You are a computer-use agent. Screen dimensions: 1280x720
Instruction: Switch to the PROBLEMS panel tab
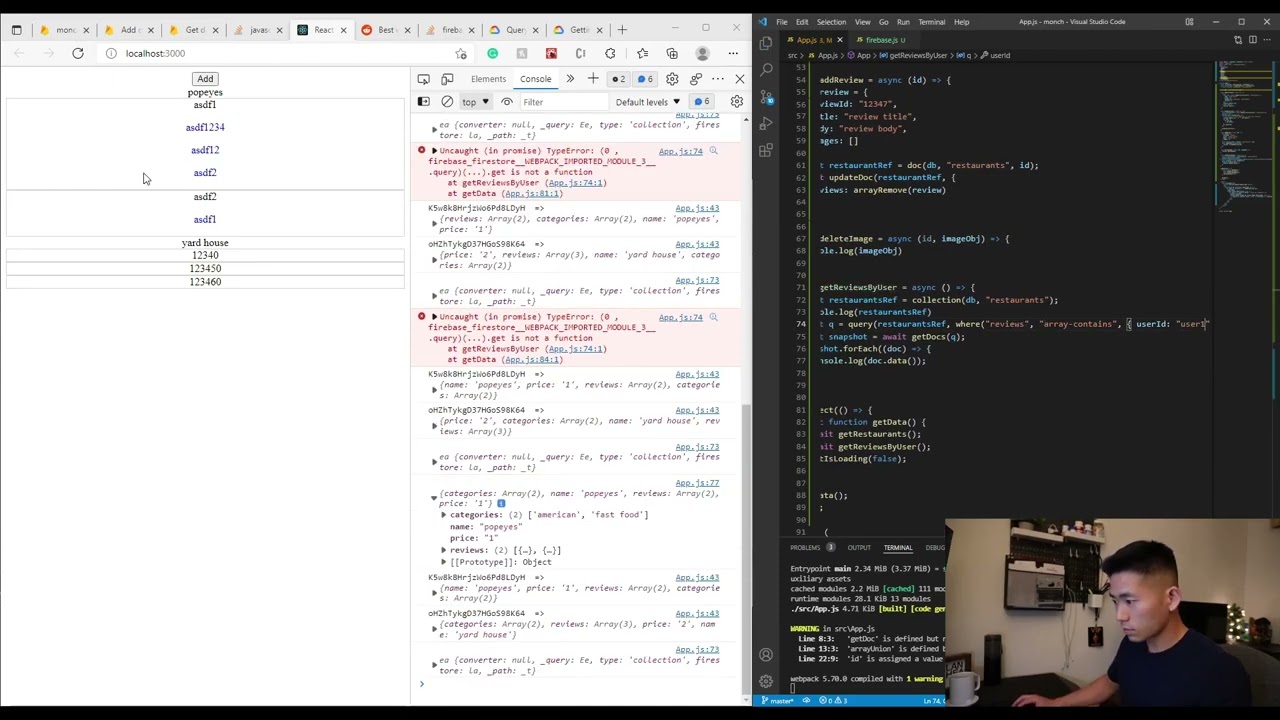click(x=805, y=548)
